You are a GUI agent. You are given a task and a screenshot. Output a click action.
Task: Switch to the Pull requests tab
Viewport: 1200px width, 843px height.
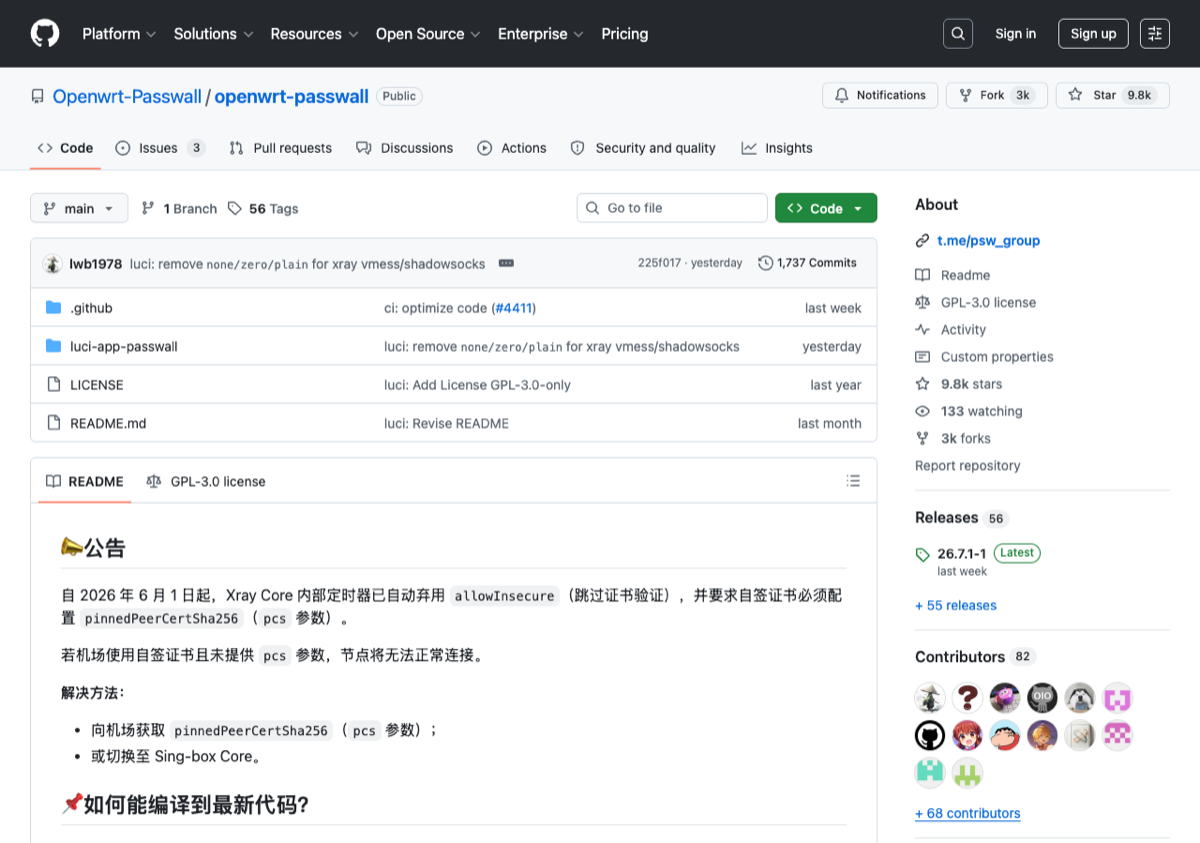(280, 148)
